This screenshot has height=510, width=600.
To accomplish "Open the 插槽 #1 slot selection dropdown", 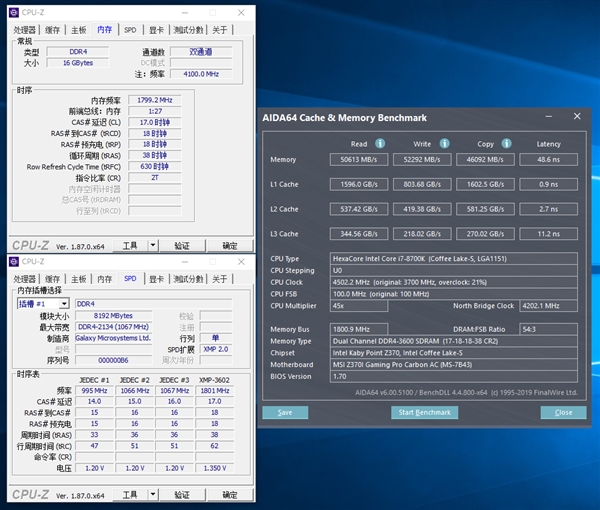I will 63,303.
